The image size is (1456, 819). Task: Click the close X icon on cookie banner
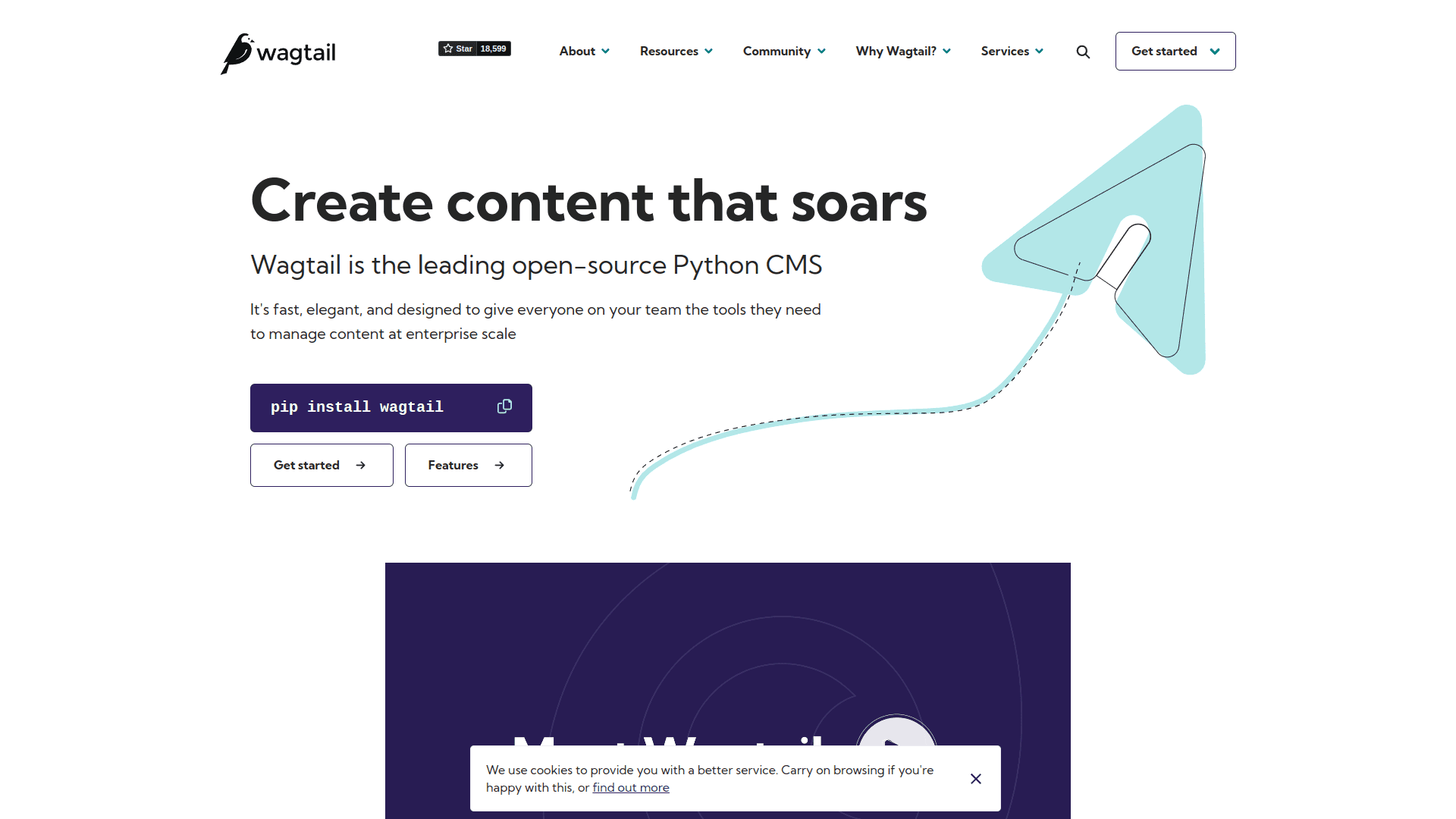[x=975, y=779]
